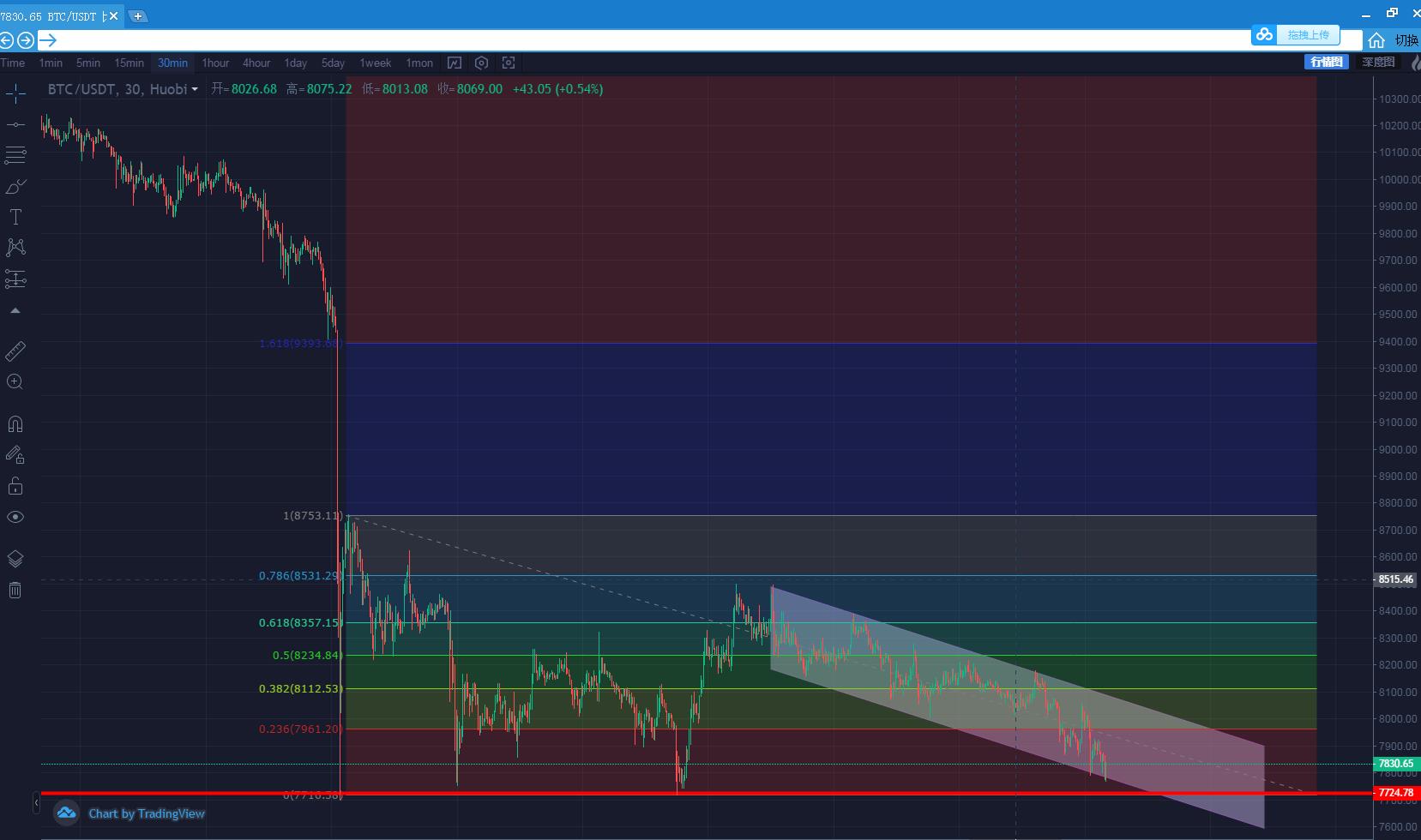Select the trend line drawing tool
This screenshot has height=840, width=1421.
click(x=15, y=125)
